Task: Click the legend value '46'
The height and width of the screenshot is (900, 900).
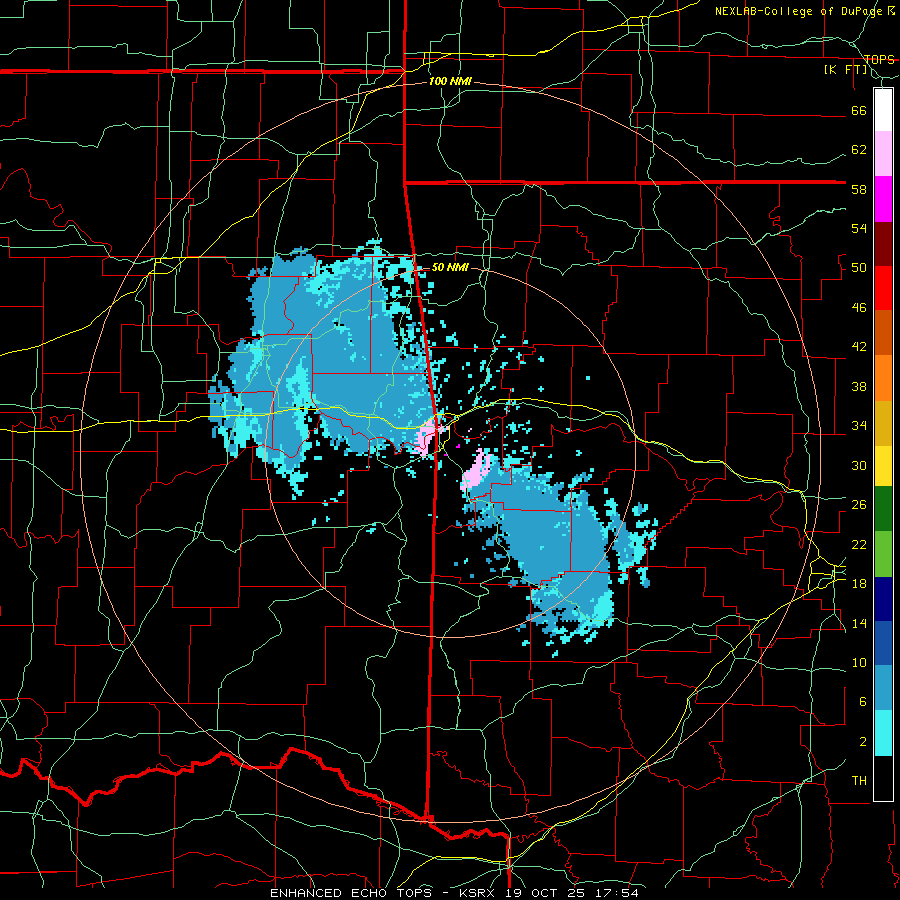Action: pos(859,307)
